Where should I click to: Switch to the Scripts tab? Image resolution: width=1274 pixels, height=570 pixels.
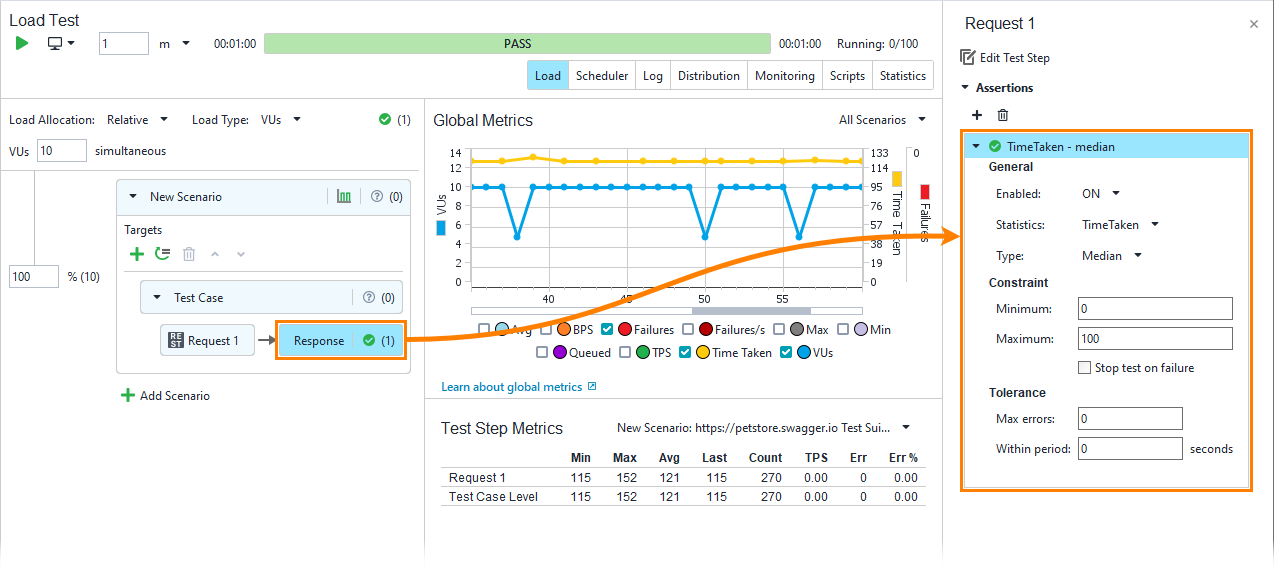(847, 76)
